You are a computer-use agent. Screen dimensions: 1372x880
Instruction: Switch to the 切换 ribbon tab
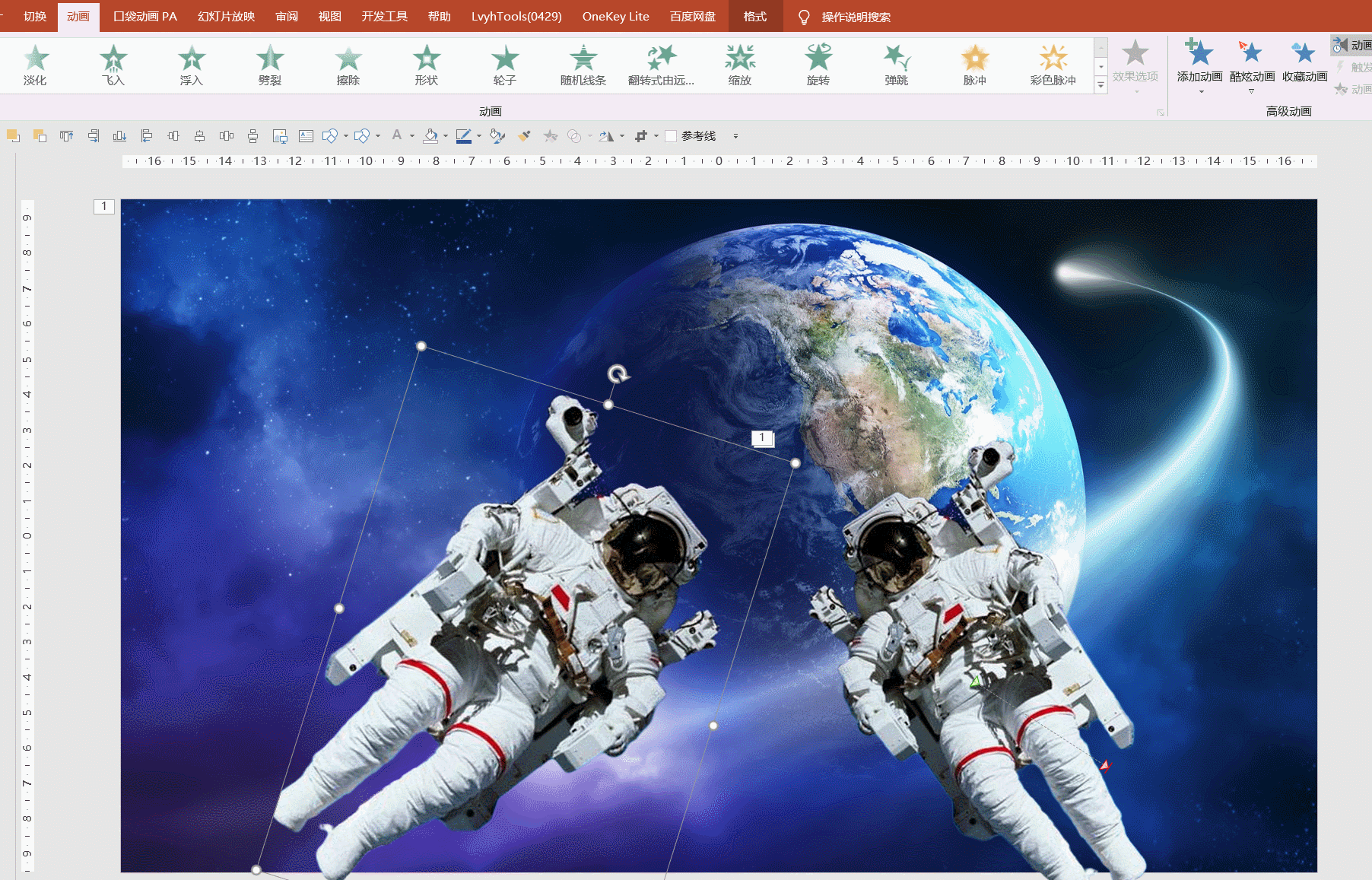35,16
